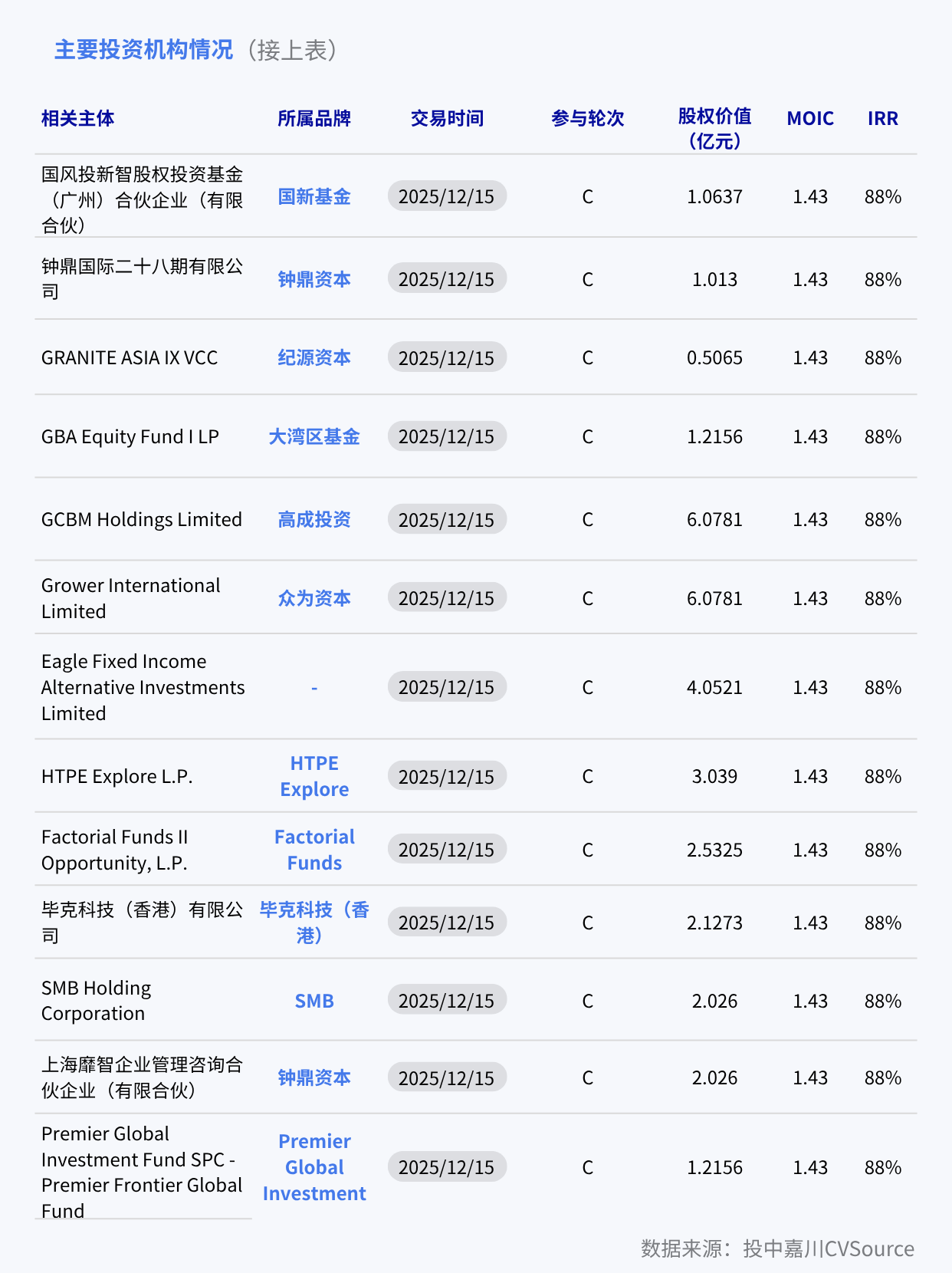The height and width of the screenshot is (1273, 952).
Task: Click the 众为资本 brand link
Action: coord(314,599)
